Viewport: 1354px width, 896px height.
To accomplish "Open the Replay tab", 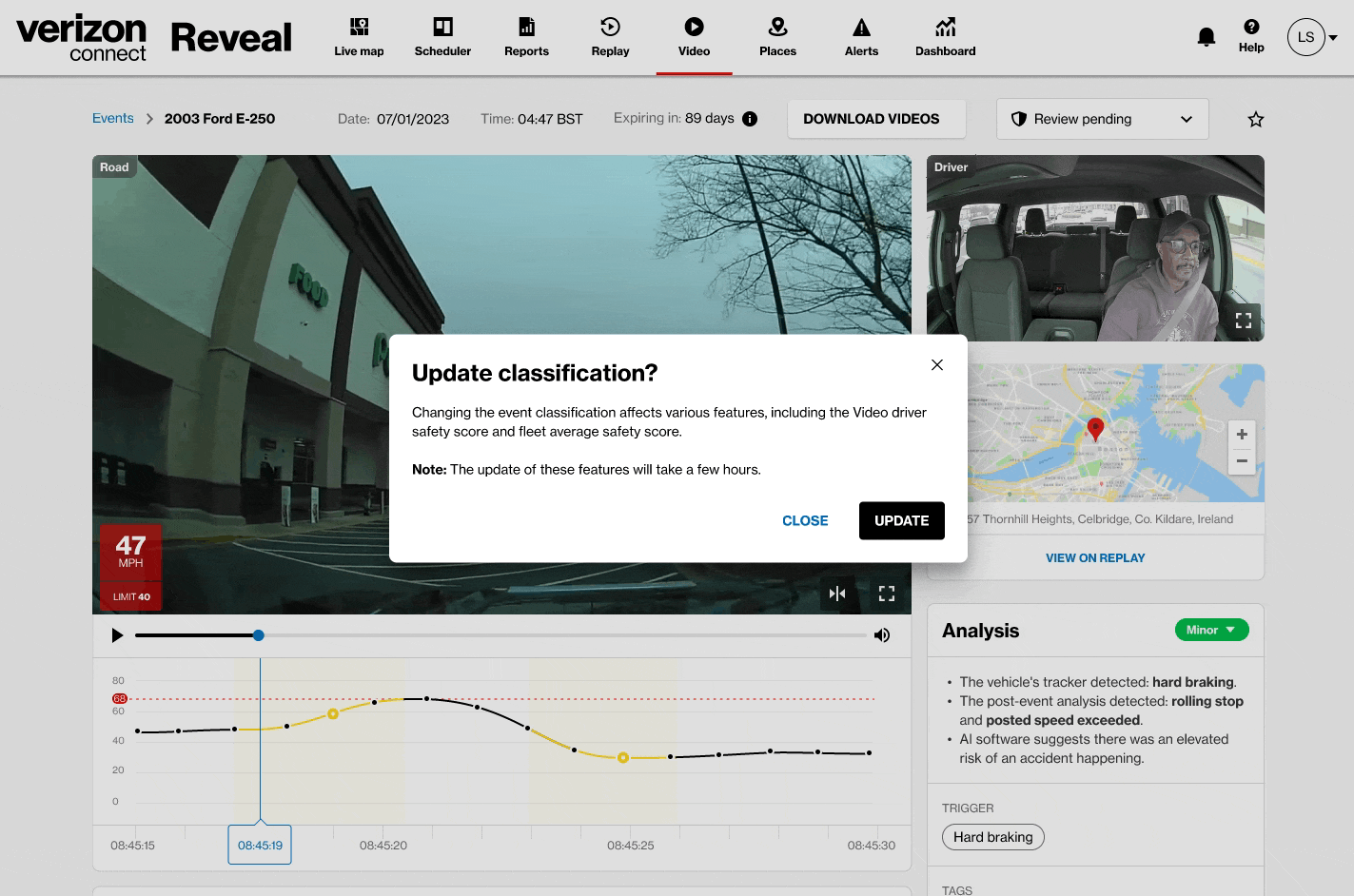I will pyautogui.click(x=610, y=38).
